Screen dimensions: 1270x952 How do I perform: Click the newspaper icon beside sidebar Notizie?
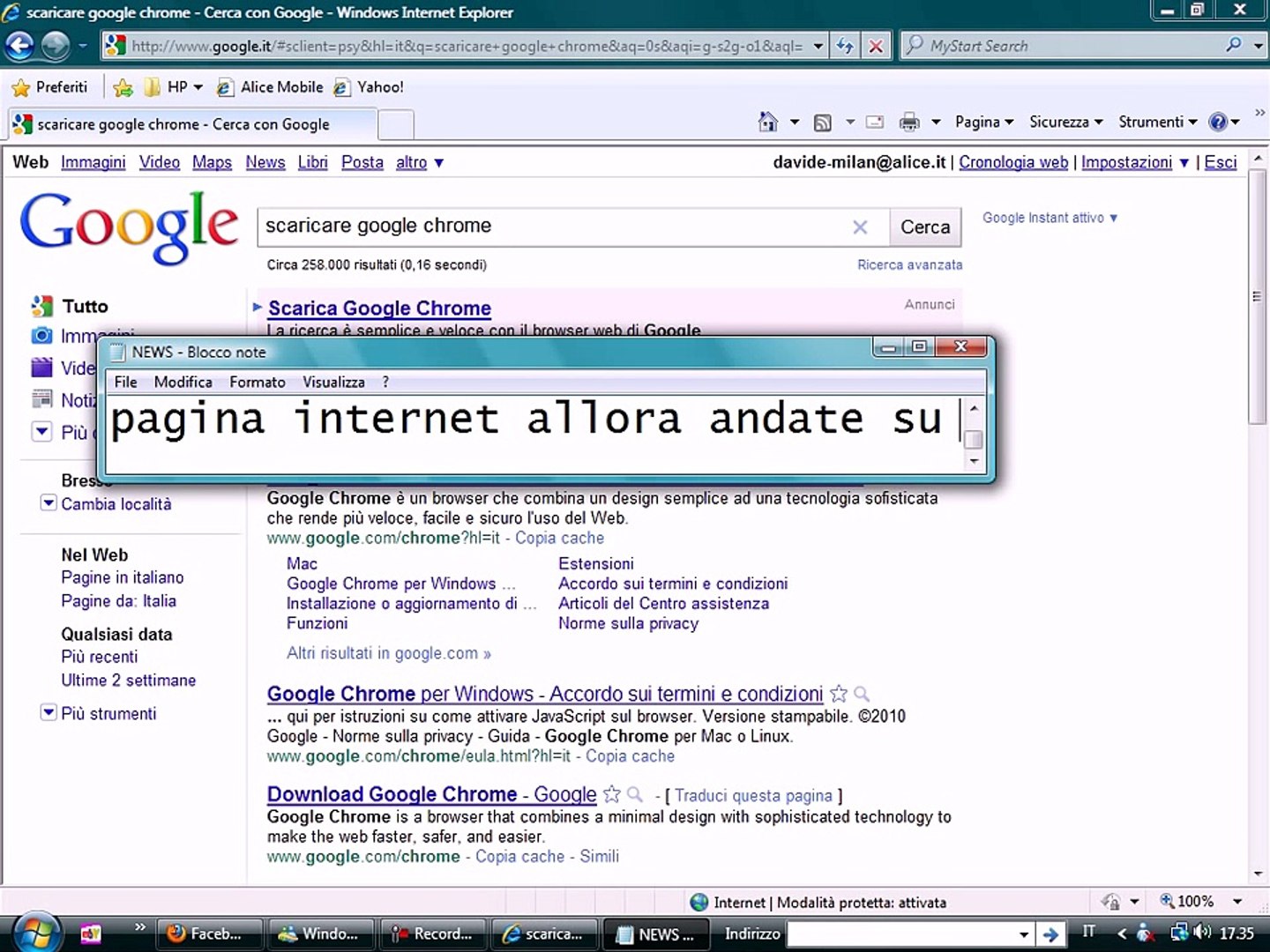coord(41,399)
